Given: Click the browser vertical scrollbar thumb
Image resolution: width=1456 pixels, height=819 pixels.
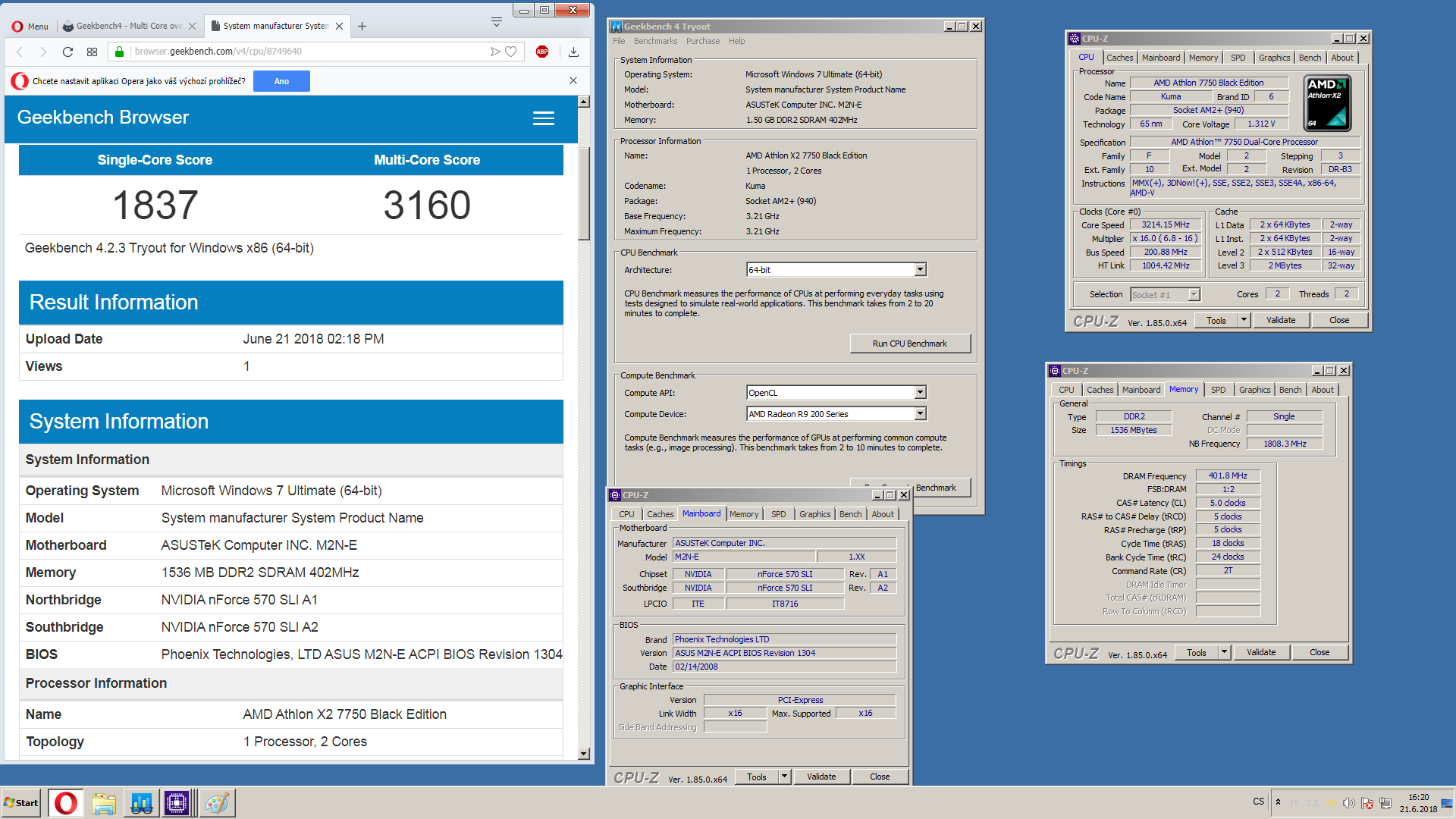Looking at the screenshot, I should tap(584, 193).
